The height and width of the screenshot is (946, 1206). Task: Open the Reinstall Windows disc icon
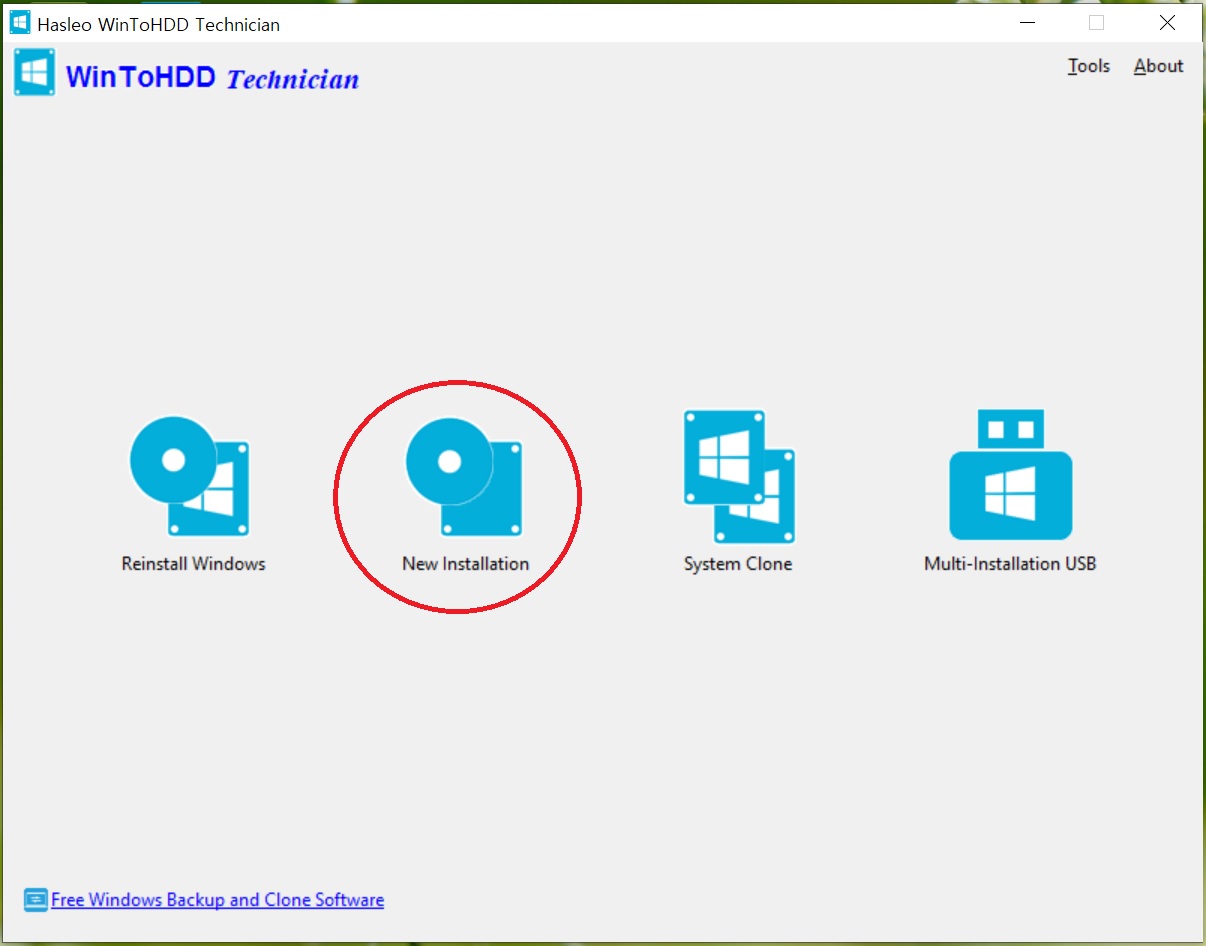pyautogui.click(x=189, y=476)
